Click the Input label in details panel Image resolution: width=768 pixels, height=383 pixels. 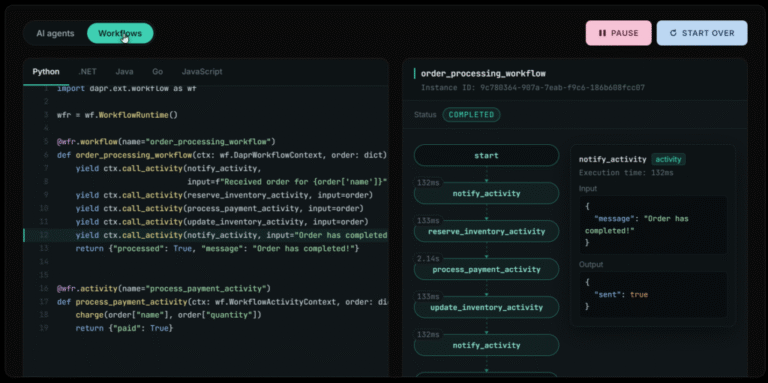tap(588, 189)
